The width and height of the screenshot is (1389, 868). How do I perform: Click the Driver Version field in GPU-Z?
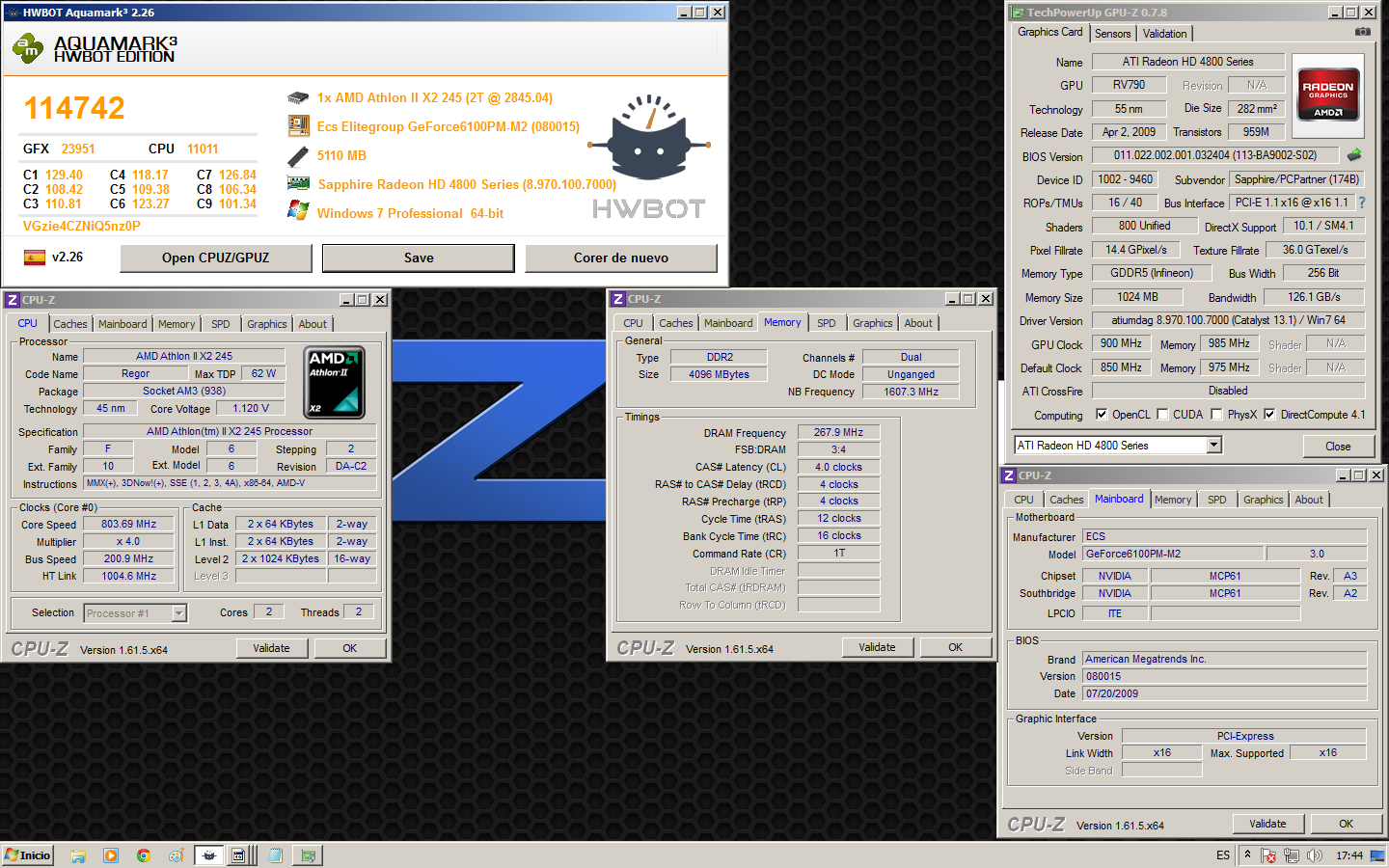coord(1228,320)
